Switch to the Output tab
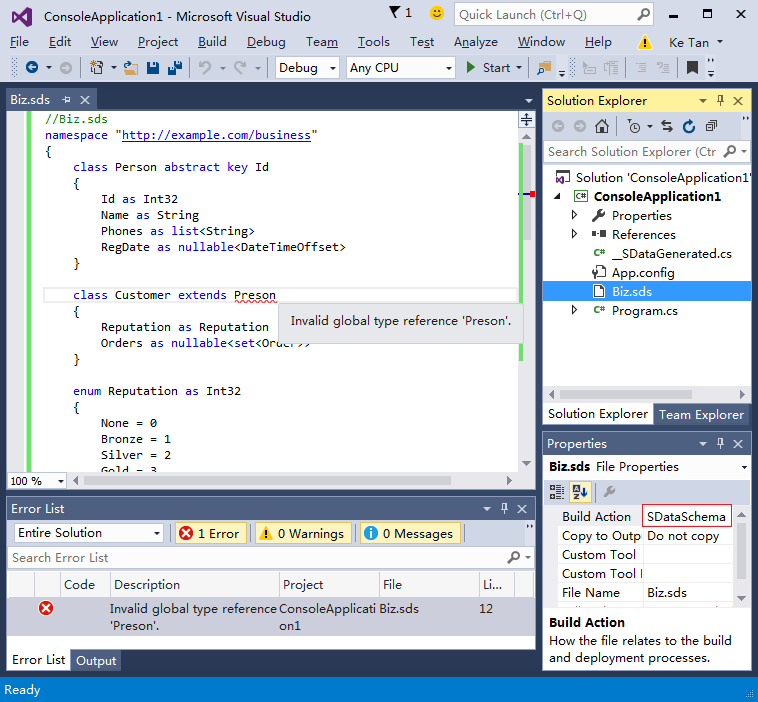This screenshot has height=702, width=758. (96, 660)
